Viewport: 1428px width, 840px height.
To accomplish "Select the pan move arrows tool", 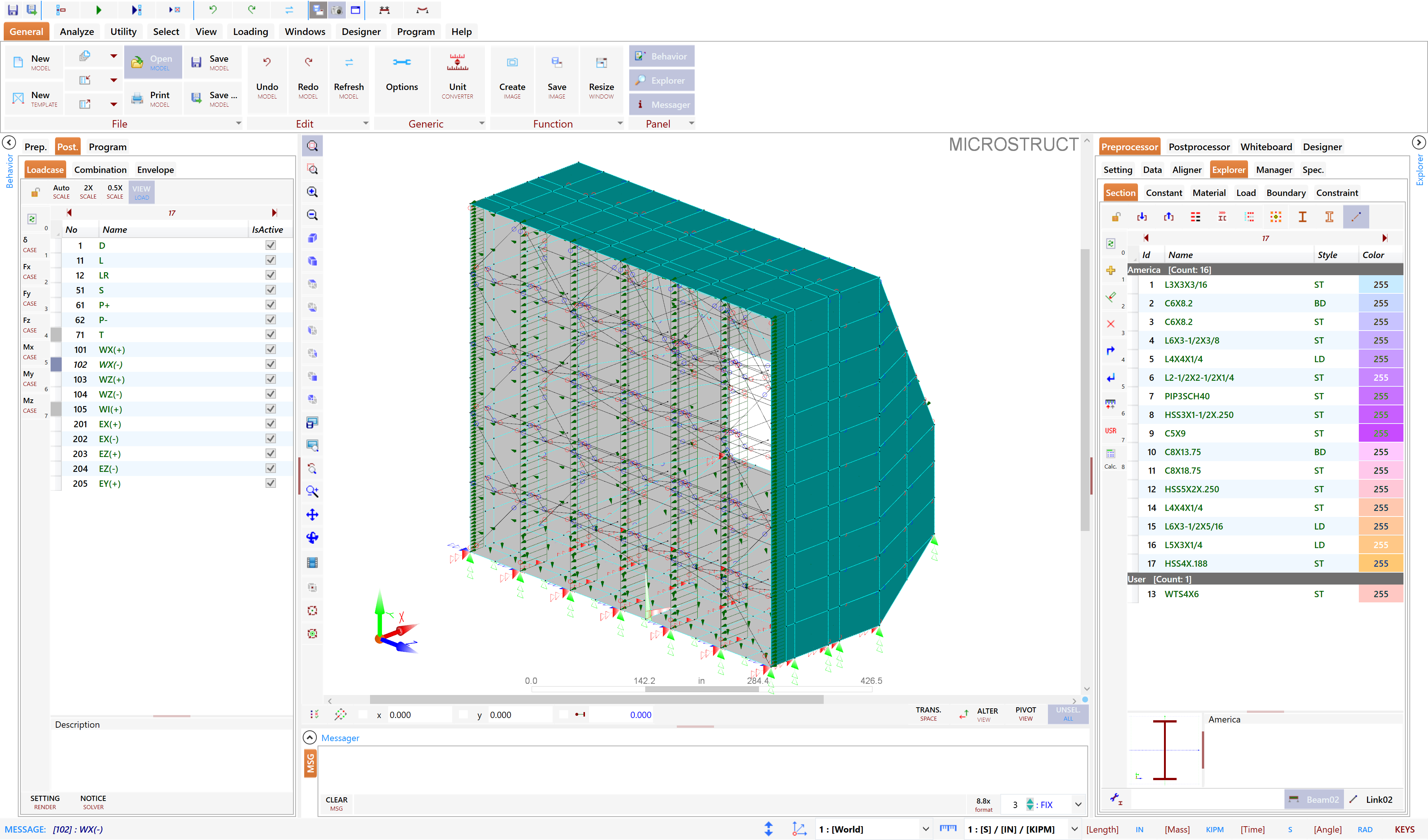I will pos(312,515).
